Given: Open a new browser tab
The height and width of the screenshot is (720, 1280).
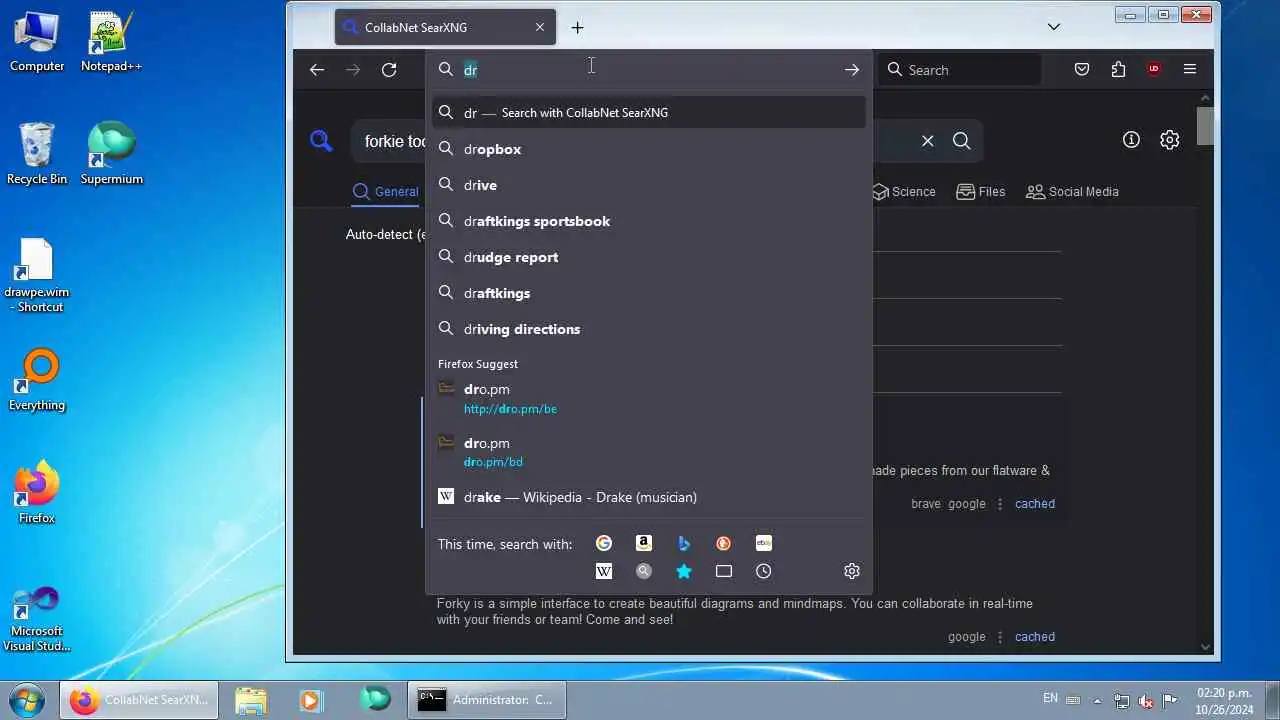Looking at the screenshot, I should pos(577,28).
